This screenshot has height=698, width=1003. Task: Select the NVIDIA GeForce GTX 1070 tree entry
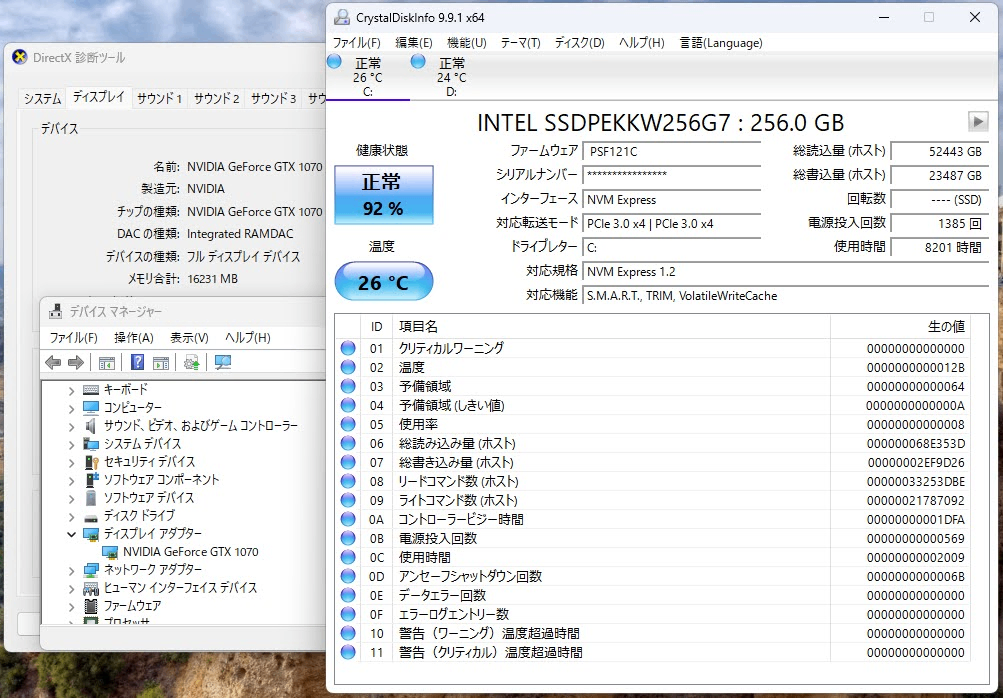pos(191,551)
